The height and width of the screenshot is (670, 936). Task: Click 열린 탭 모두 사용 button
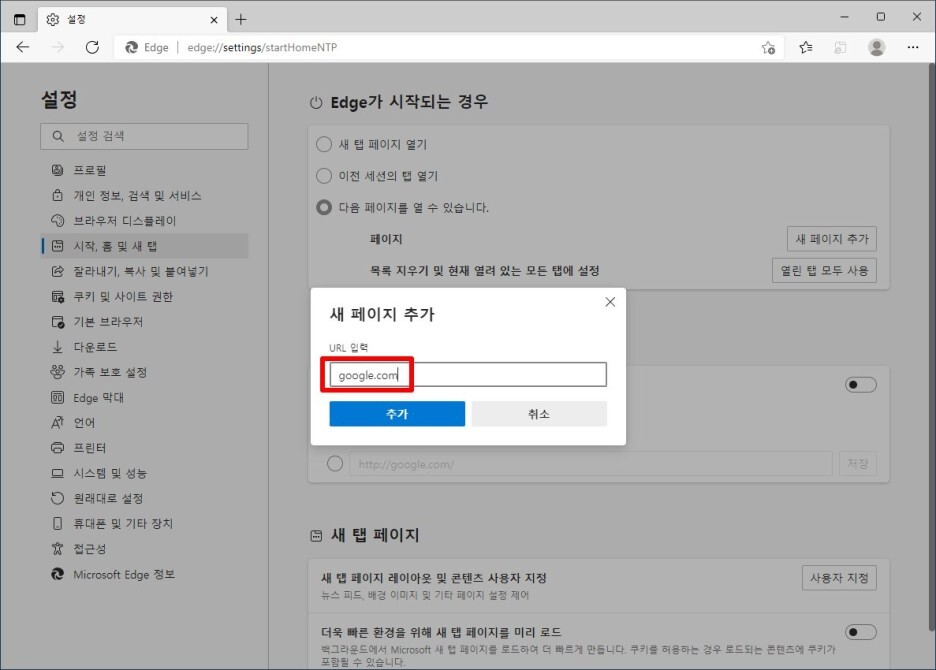click(824, 271)
